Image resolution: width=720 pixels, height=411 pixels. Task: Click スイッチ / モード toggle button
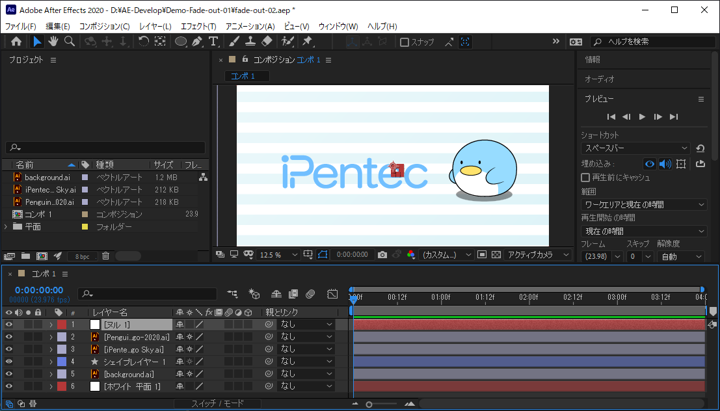click(218, 404)
